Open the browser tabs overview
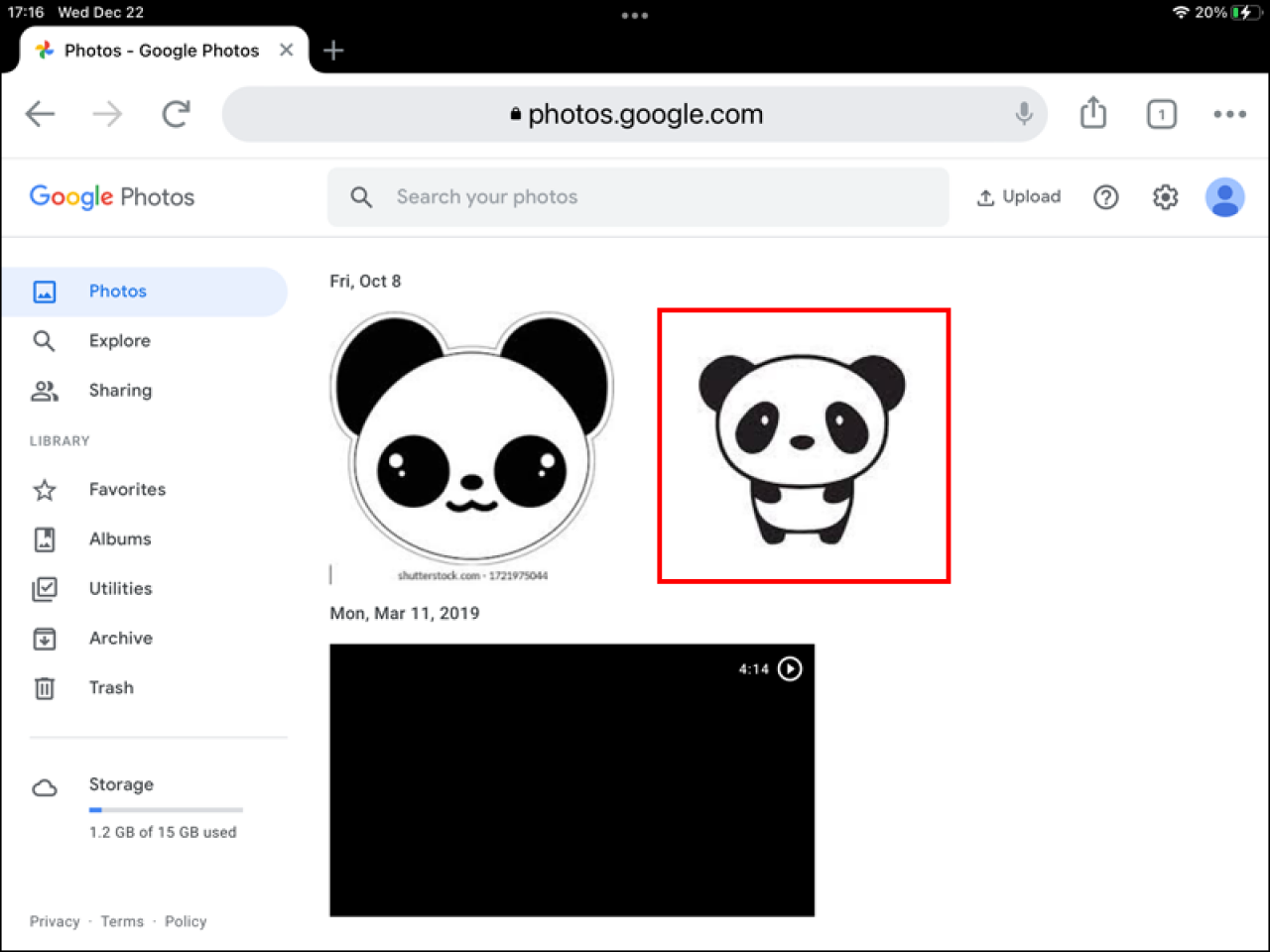Image resolution: width=1270 pixels, height=952 pixels. click(x=1161, y=113)
